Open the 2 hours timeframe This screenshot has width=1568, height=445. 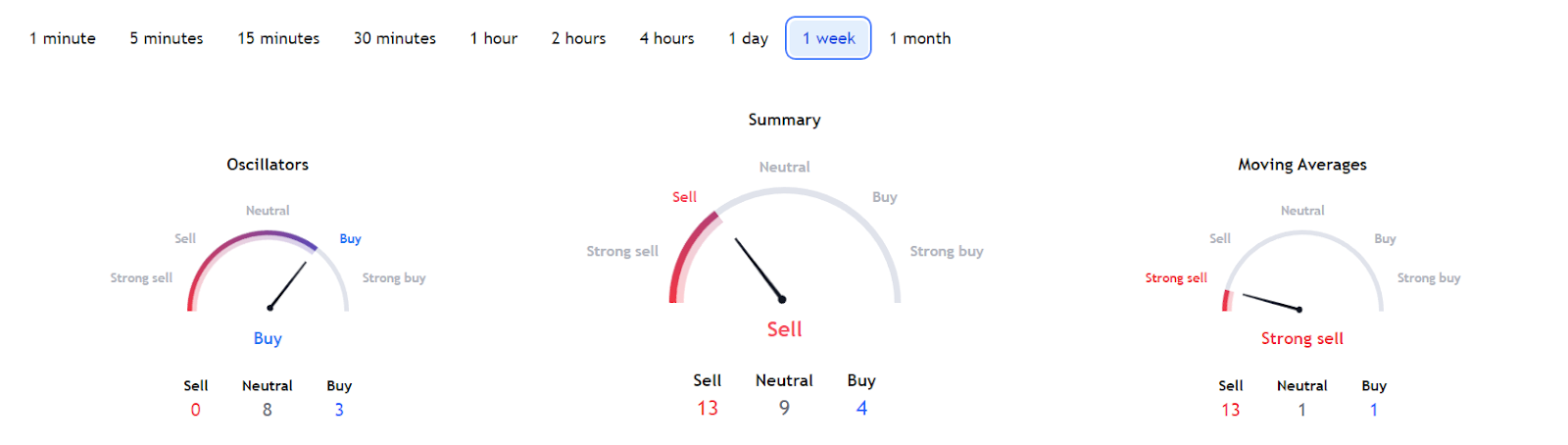pyautogui.click(x=578, y=38)
